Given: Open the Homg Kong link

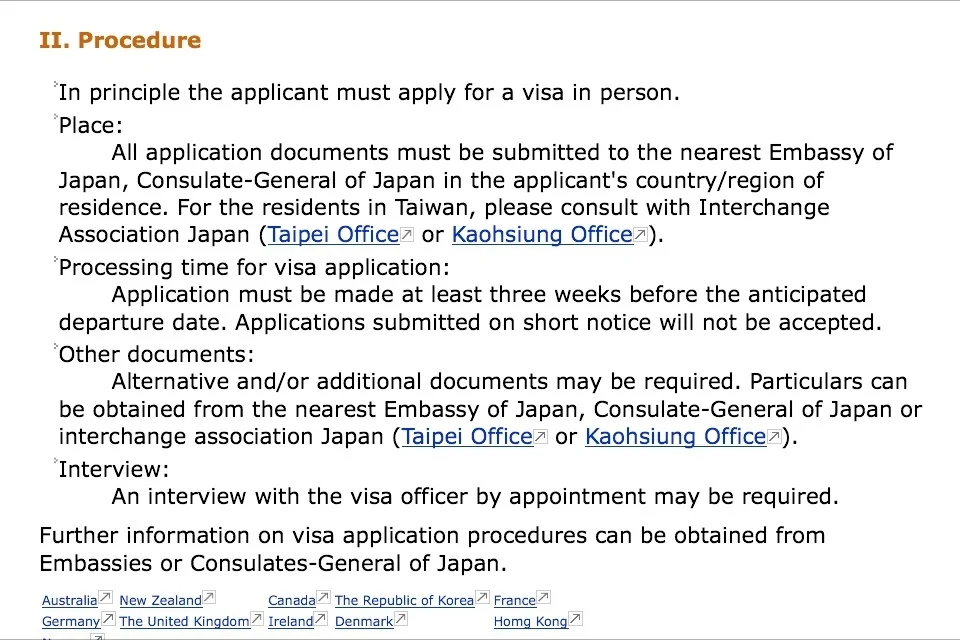Looking at the screenshot, I should [x=531, y=621].
